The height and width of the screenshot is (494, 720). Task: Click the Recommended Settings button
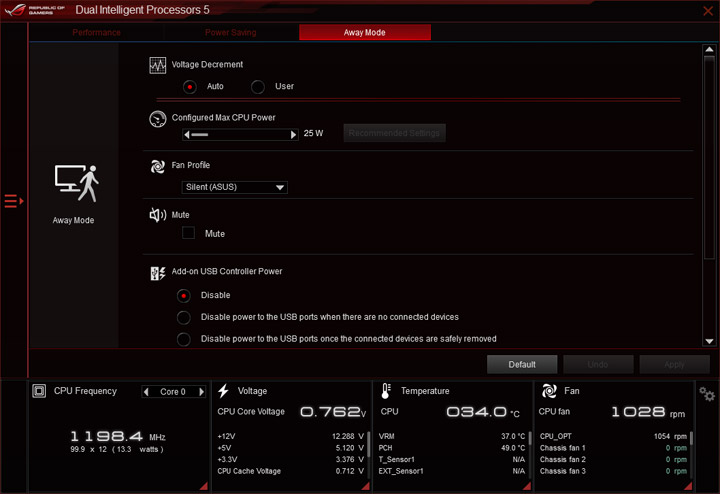pos(394,133)
